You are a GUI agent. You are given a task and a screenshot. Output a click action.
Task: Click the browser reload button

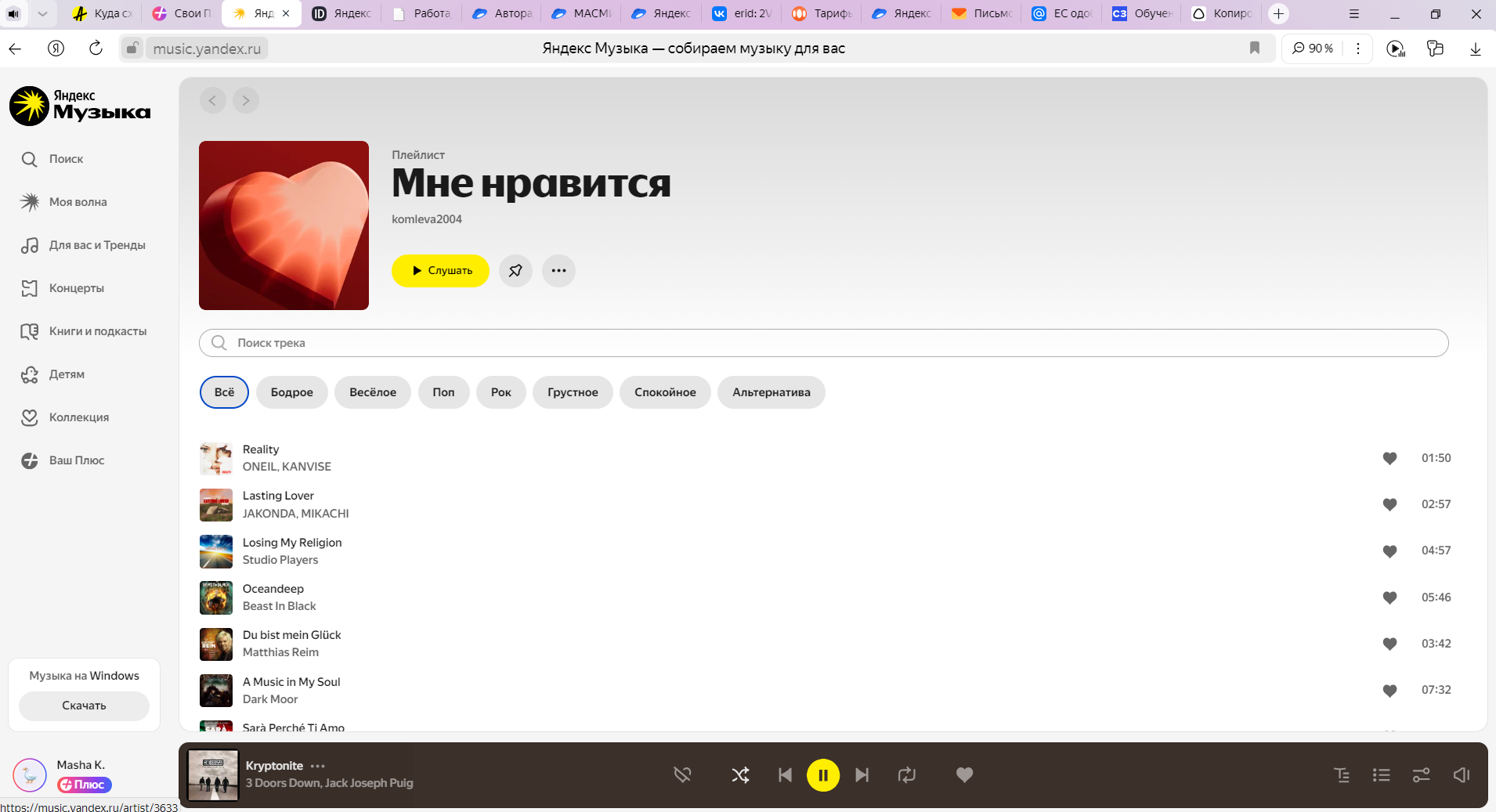(96, 49)
